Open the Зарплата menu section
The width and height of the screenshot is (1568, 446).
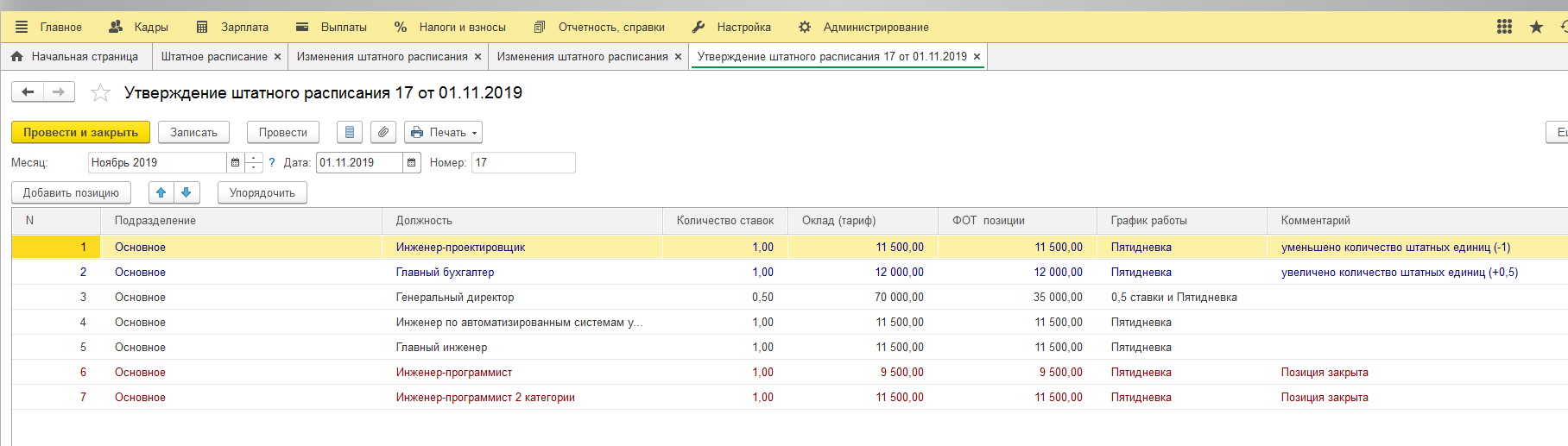pyautogui.click(x=233, y=27)
